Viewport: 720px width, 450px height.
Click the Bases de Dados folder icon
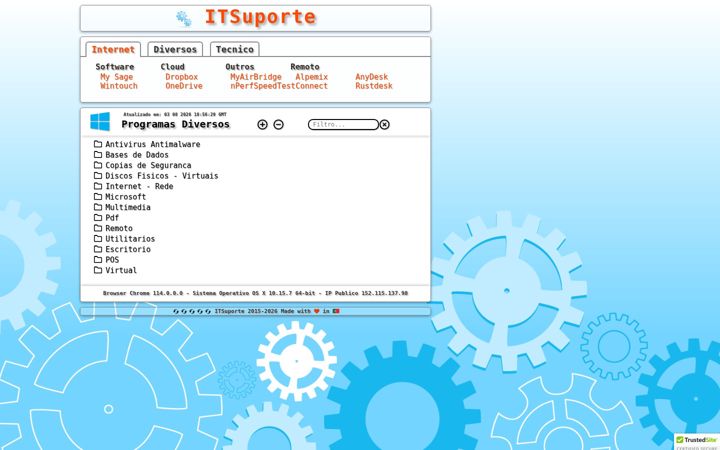point(98,155)
